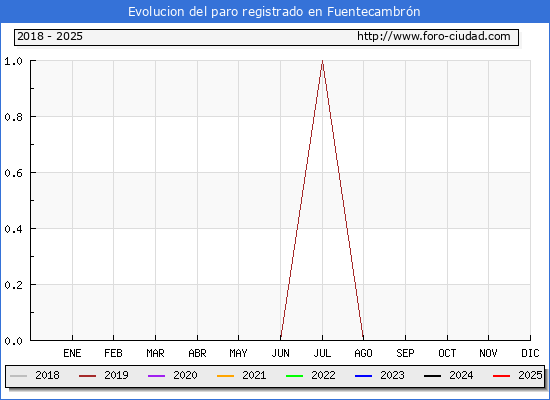The height and width of the screenshot is (400, 550).
Task: Click the 2018 gray legend swatch
Action: [19, 376]
